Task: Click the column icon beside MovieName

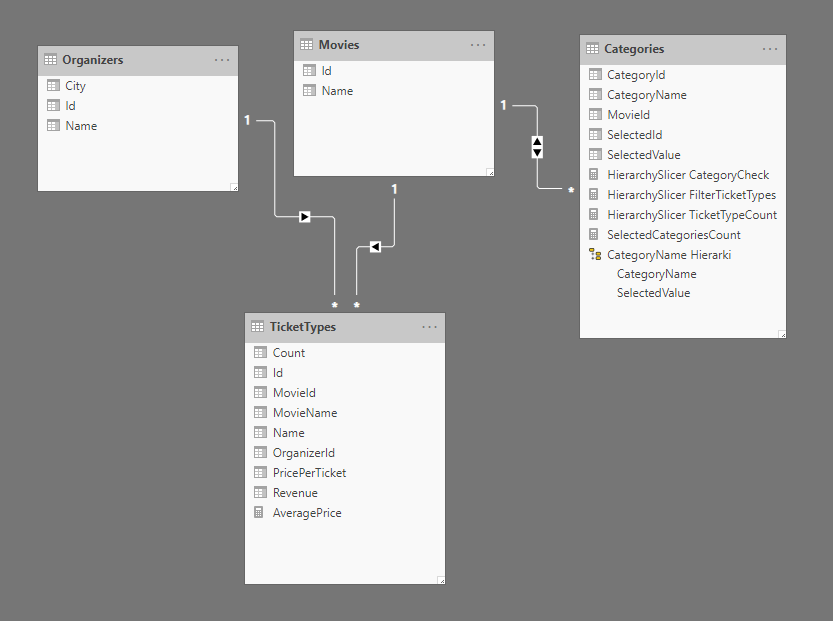Action: click(260, 412)
